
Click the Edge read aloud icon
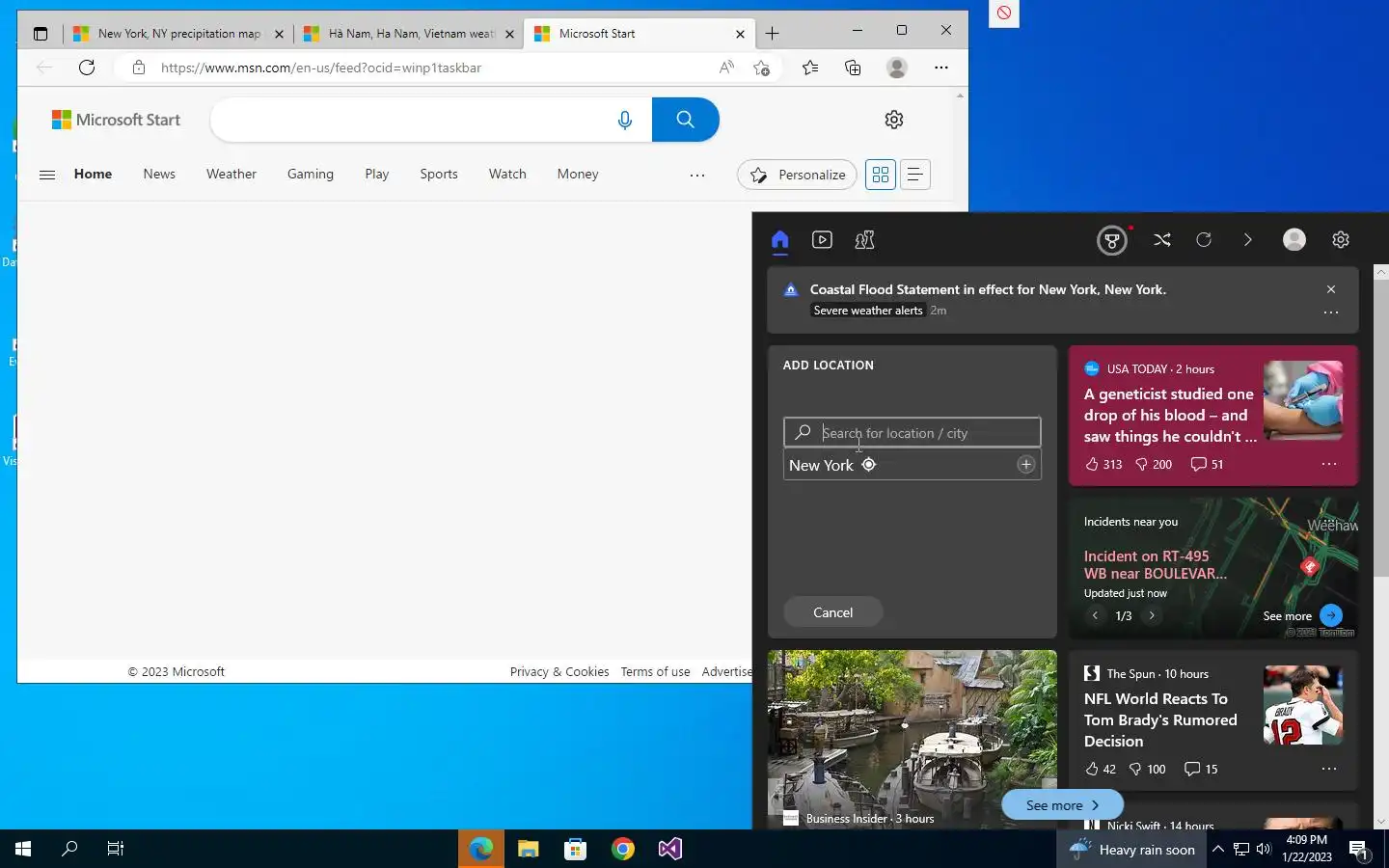[726, 68]
